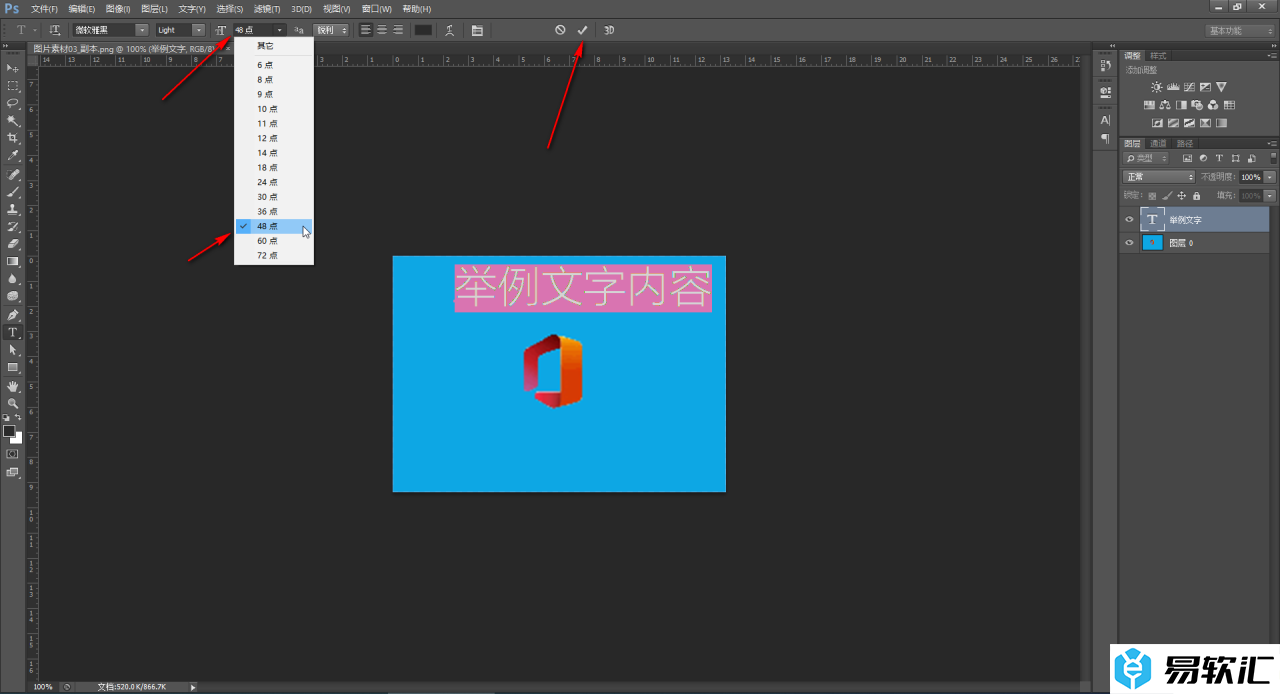The height and width of the screenshot is (694, 1280).
Task: Add a Color Balance adjustment
Action: 1165,105
